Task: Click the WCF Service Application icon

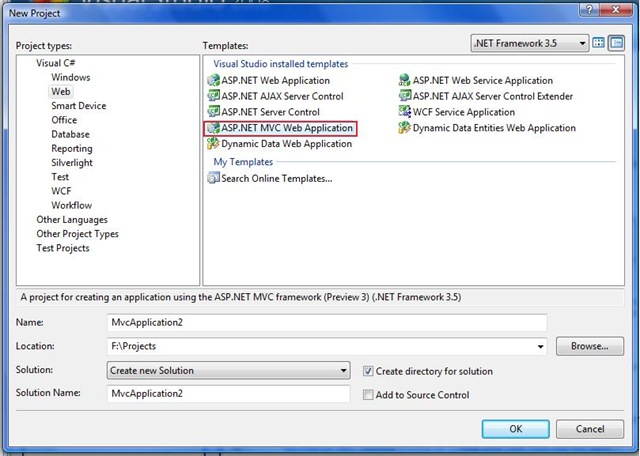Action: coord(404,111)
